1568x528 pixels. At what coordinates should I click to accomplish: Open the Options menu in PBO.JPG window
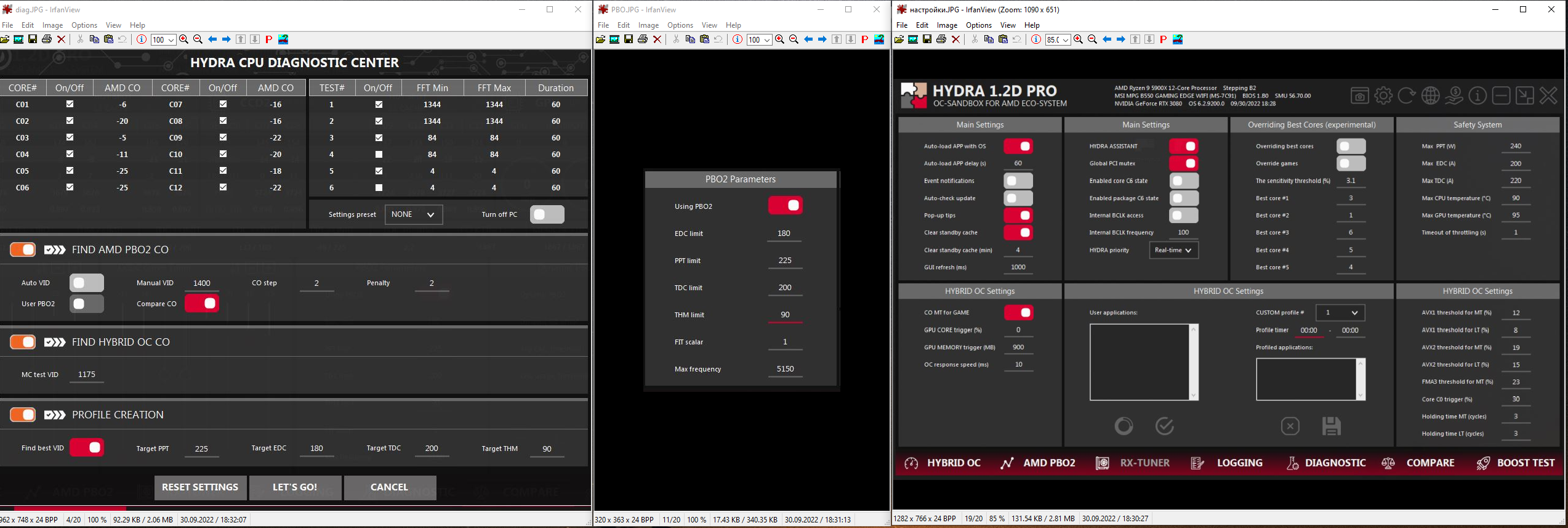(x=680, y=25)
